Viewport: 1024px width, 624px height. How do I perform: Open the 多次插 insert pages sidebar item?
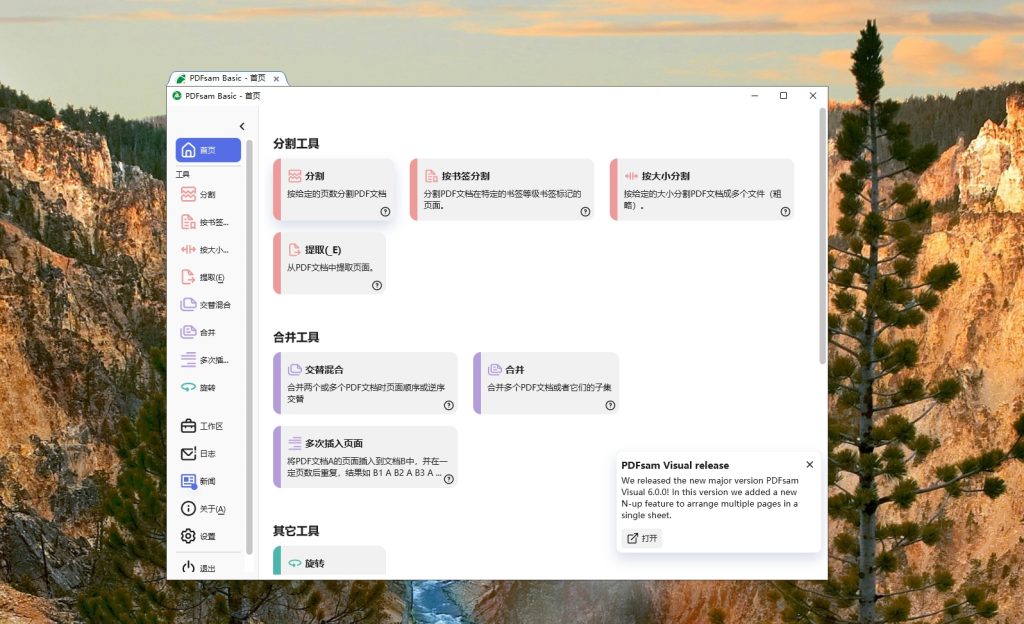click(208, 360)
